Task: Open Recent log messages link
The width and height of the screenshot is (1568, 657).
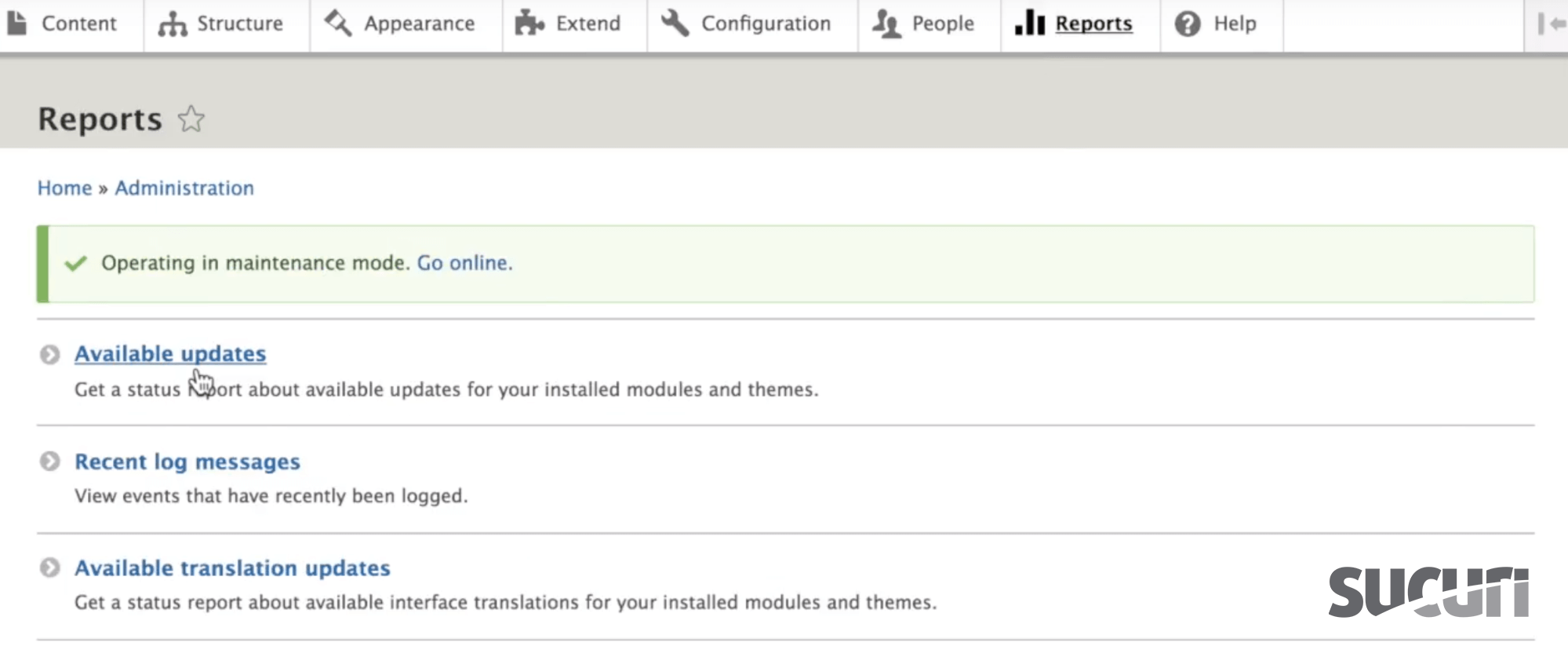Action: pyautogui.click(x=187, y=462)
